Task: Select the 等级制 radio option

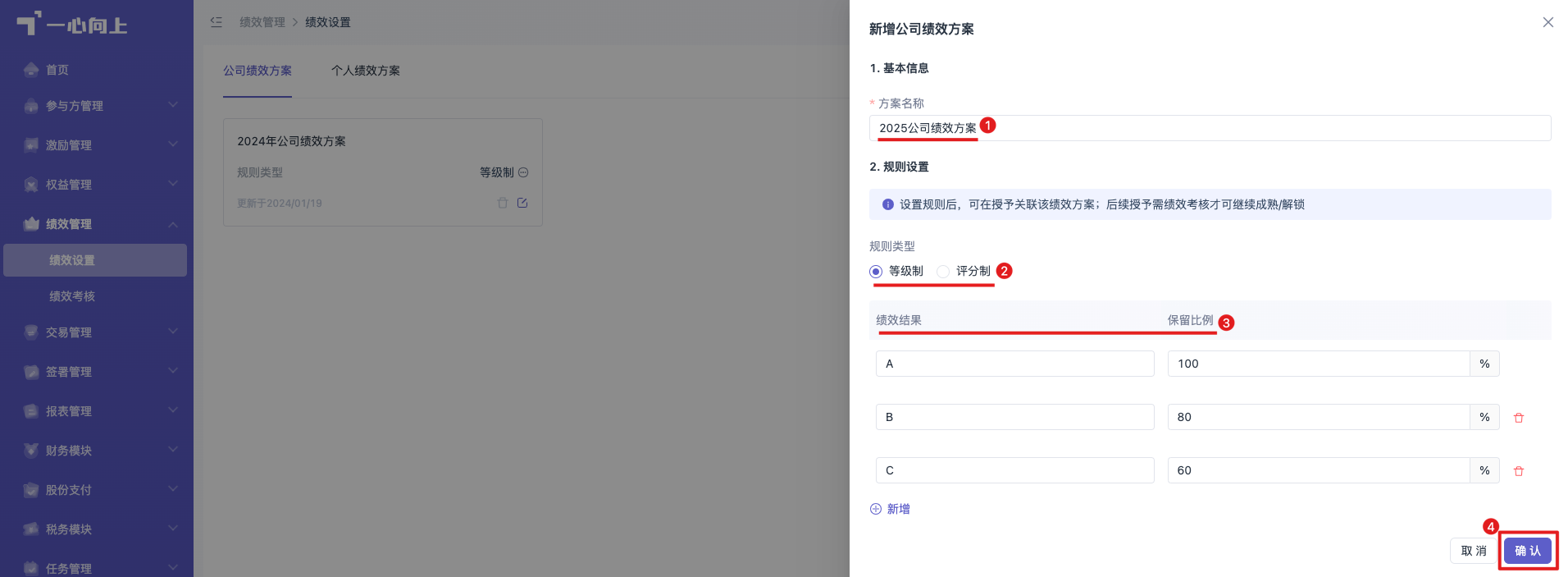Action: pos(876,272)
